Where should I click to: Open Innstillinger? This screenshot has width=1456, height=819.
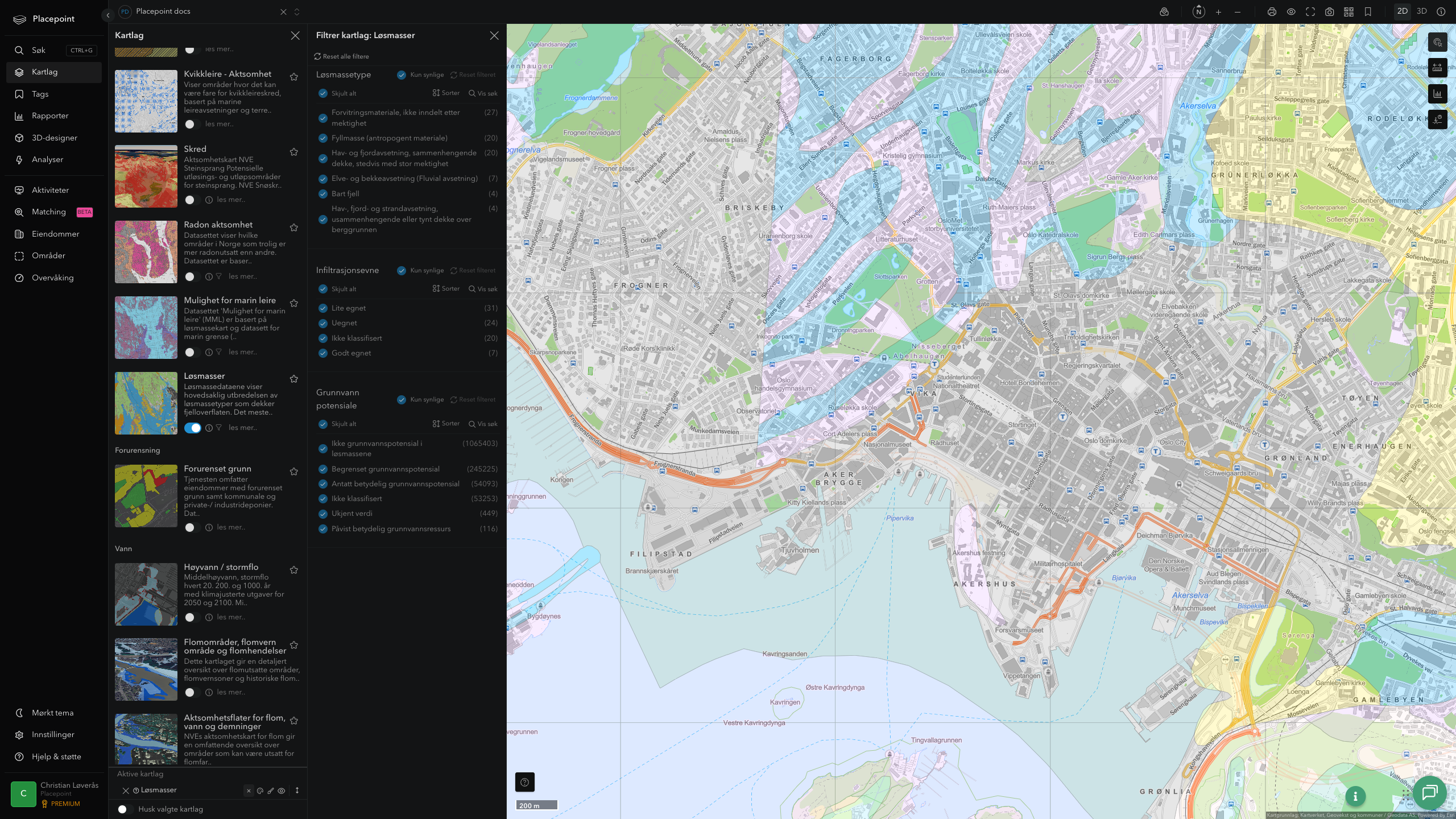(54, 735)
